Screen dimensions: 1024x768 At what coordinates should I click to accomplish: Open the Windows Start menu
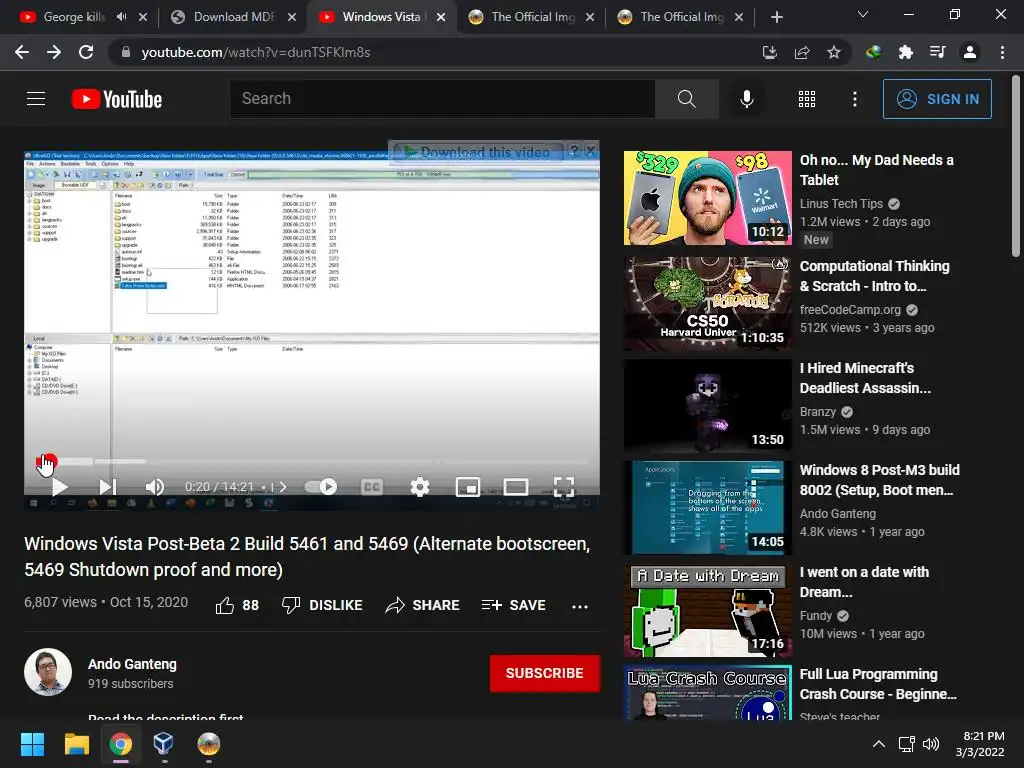pyautogui.click(x=32, y=744)
